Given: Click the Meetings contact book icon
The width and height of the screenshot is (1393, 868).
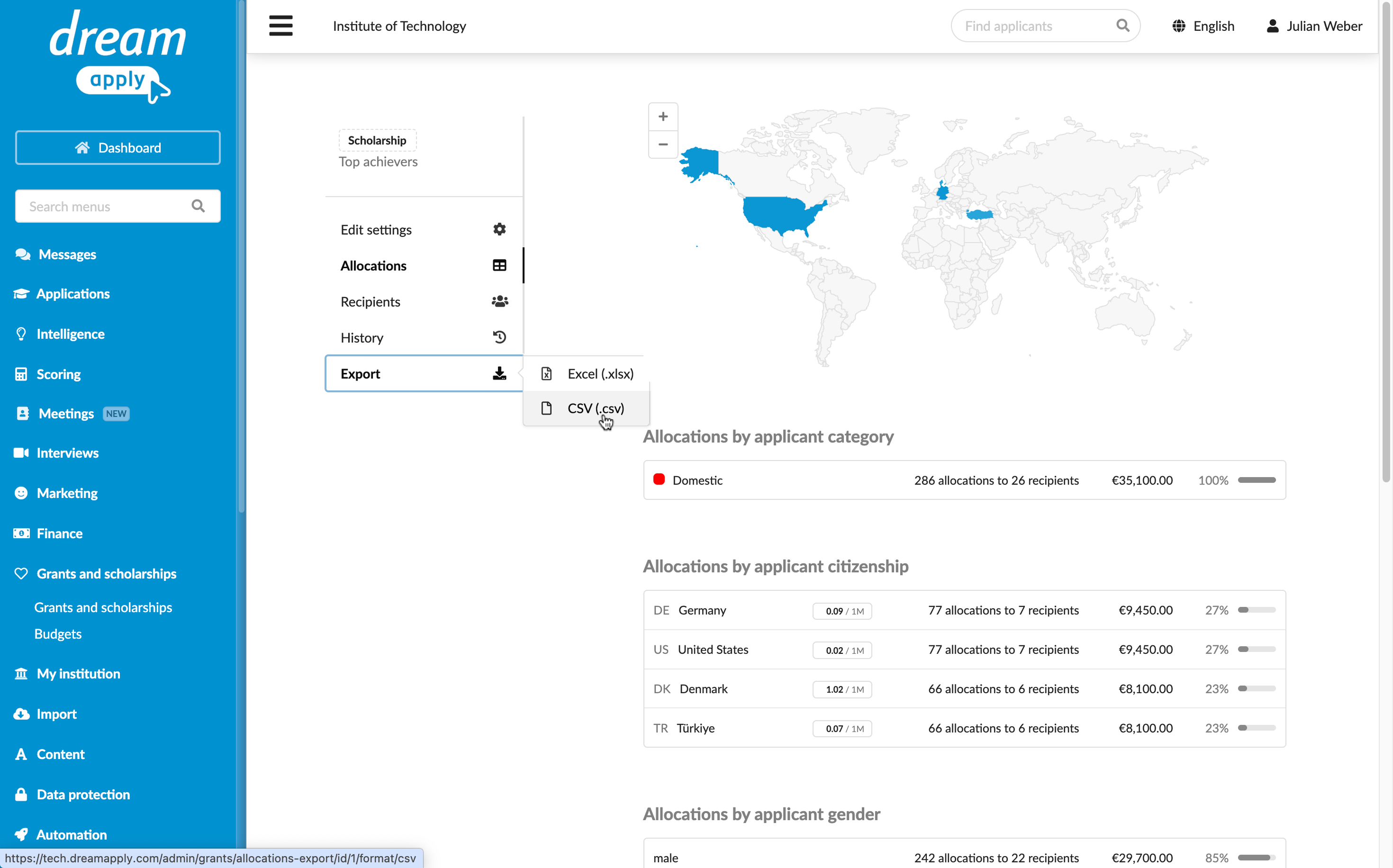Looking at the screenshot, I should click(x=22, y=413).
